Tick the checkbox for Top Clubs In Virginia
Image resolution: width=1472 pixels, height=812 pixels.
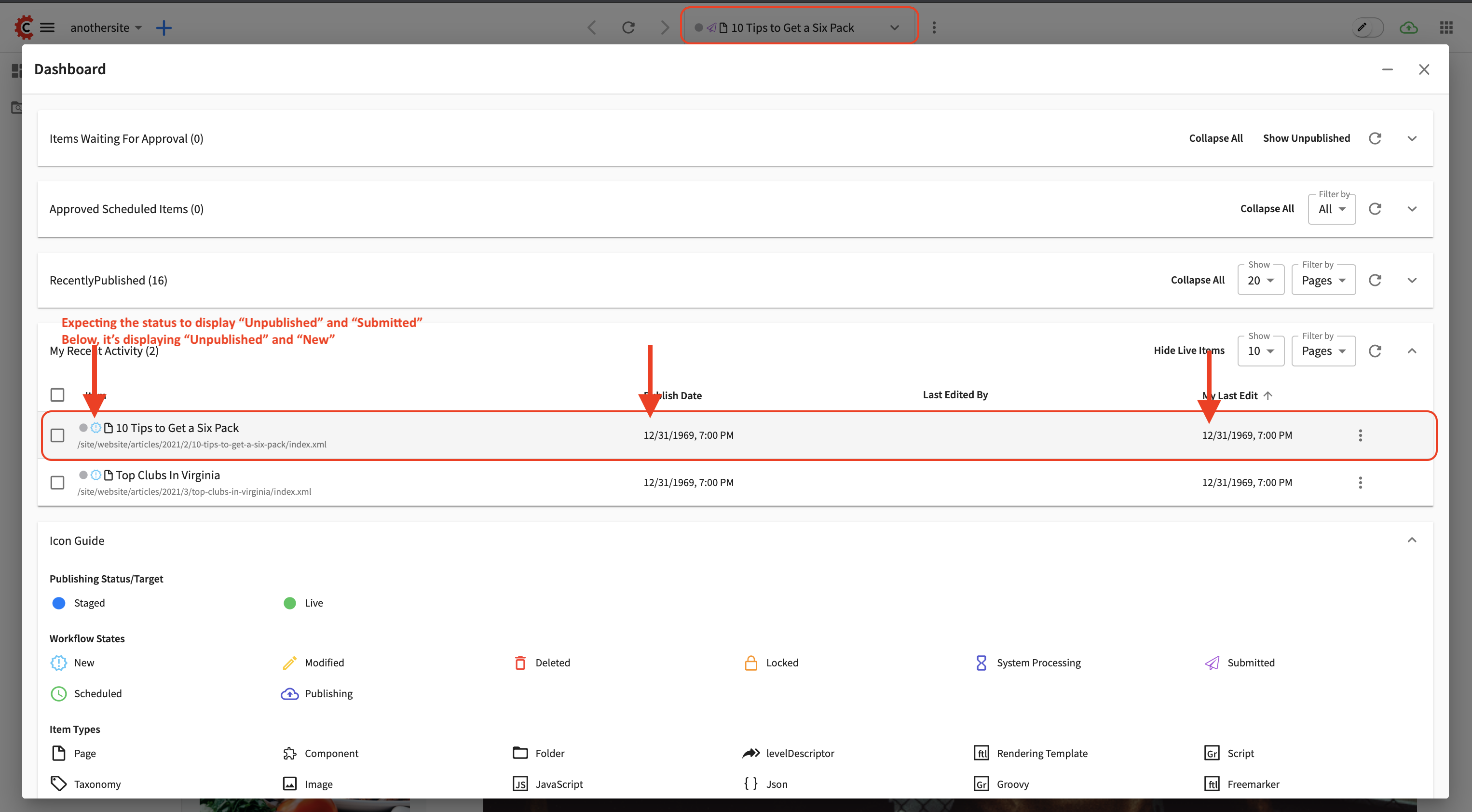57,483
